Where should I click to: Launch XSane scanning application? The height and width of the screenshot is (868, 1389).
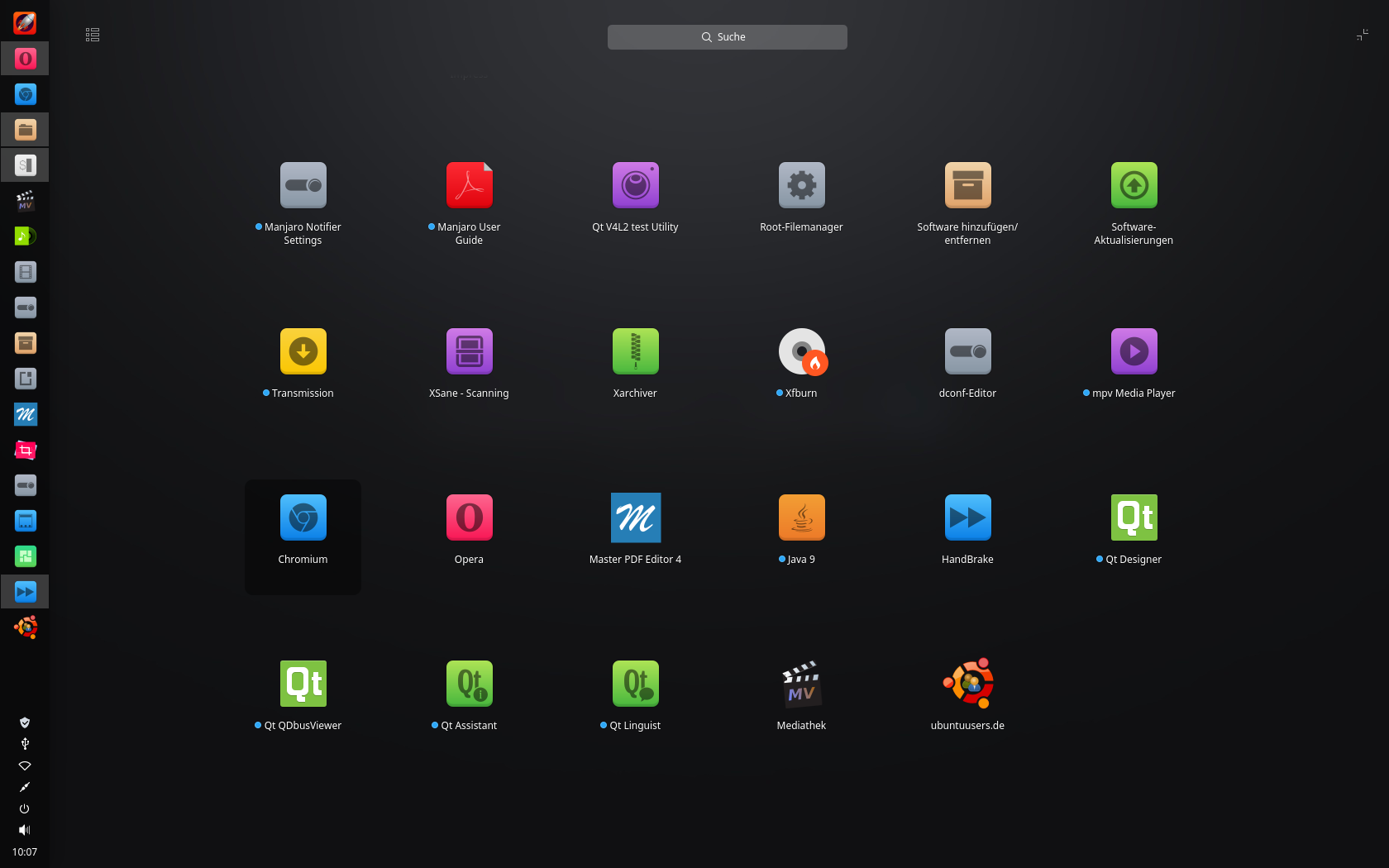(469, 352)
